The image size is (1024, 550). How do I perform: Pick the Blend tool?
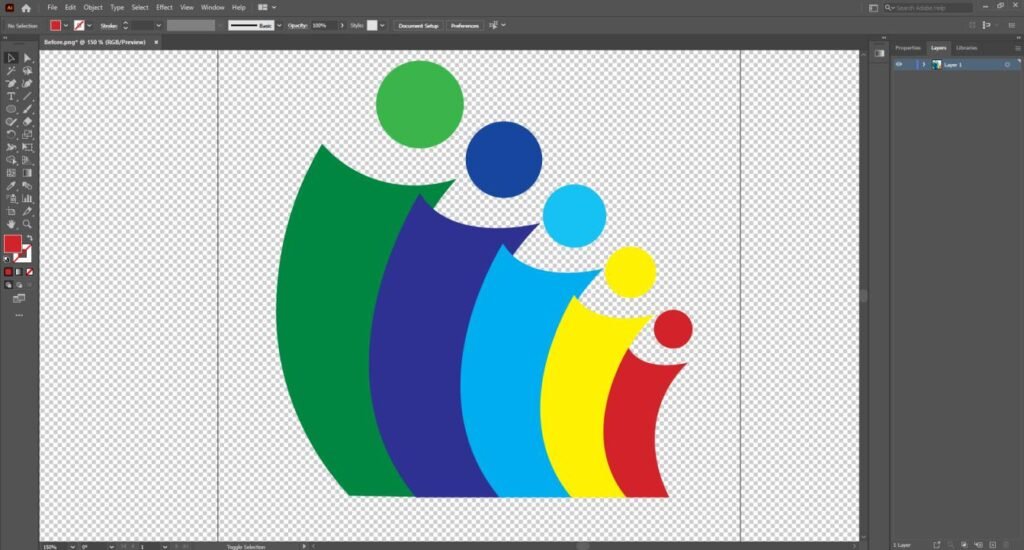pos(27,186)
